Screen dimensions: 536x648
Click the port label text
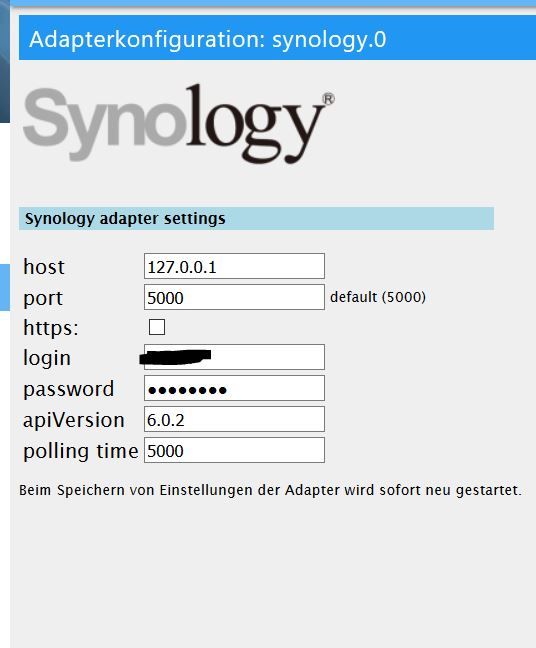click(x=43, y=298)
